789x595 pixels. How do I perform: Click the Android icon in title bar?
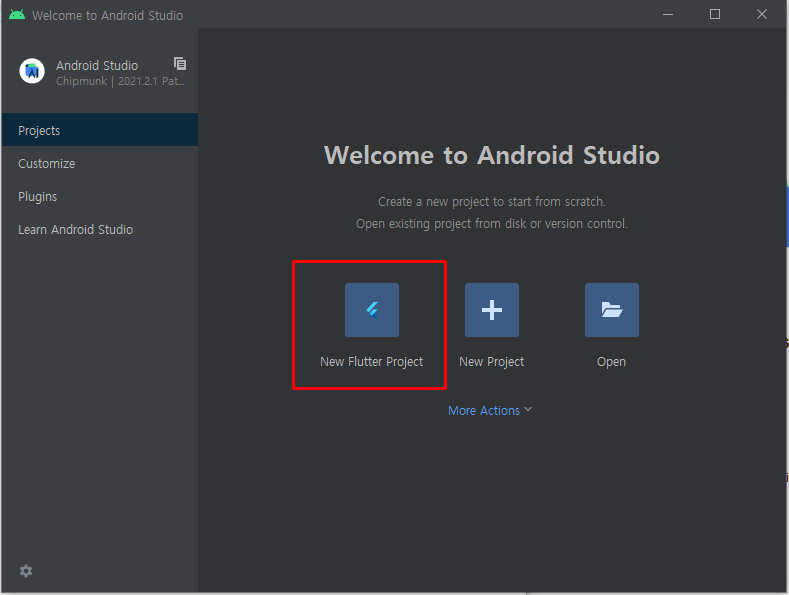tap(17, 15)
